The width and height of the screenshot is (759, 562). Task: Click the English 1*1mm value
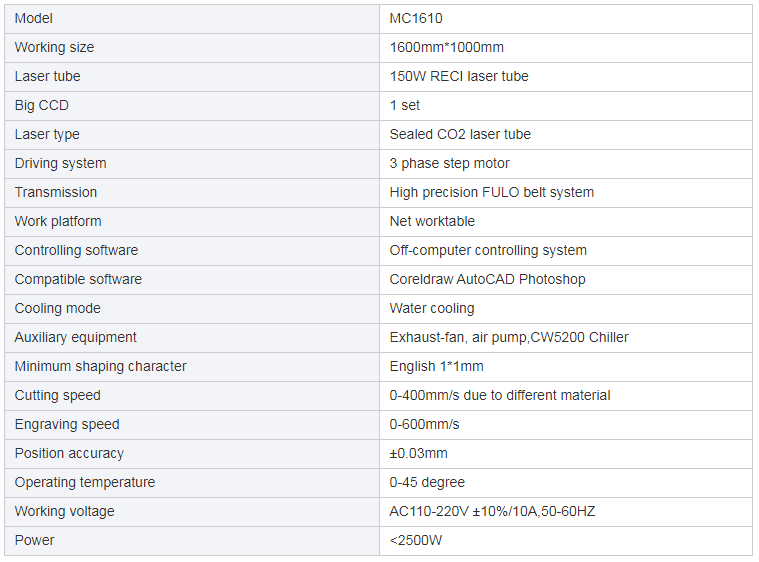[x=436, y=366]
